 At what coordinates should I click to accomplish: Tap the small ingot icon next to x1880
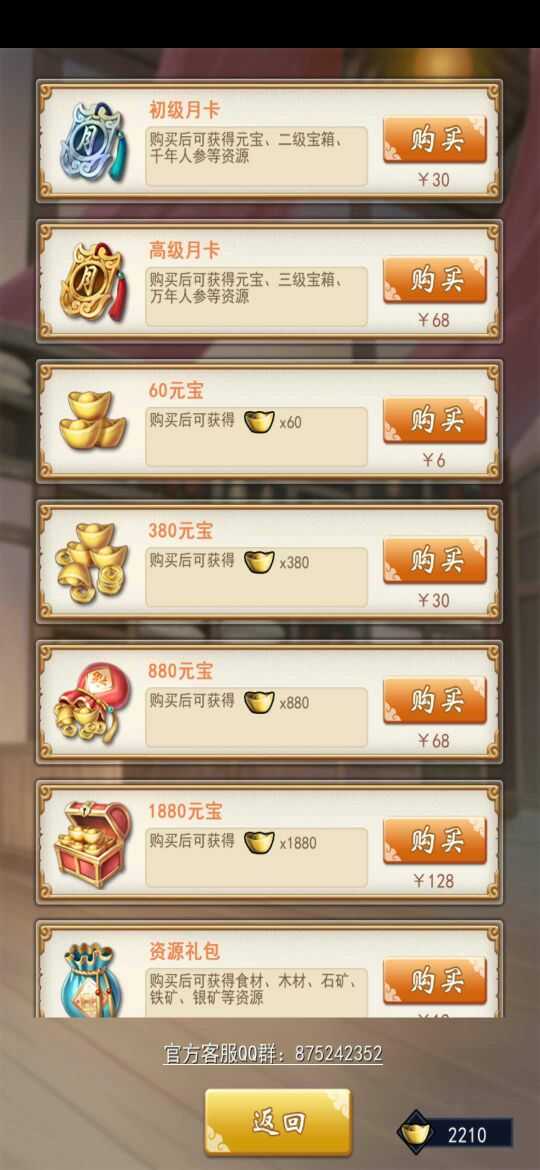[260, 842]
